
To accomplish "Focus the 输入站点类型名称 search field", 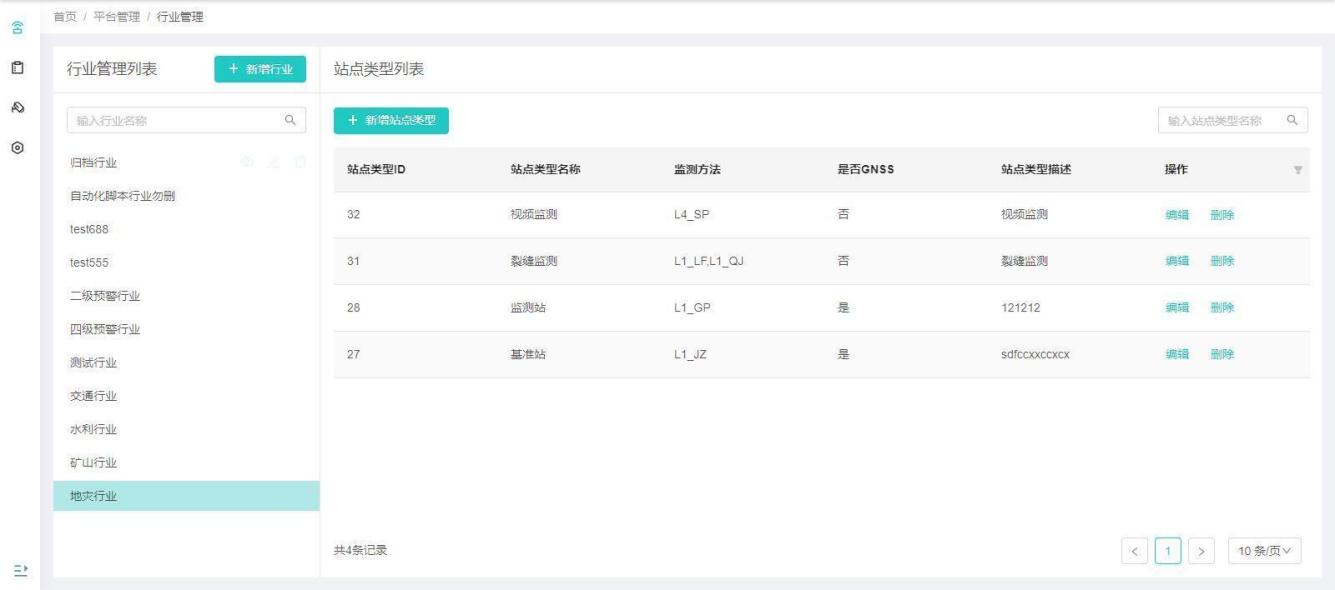I will 1220,121.
